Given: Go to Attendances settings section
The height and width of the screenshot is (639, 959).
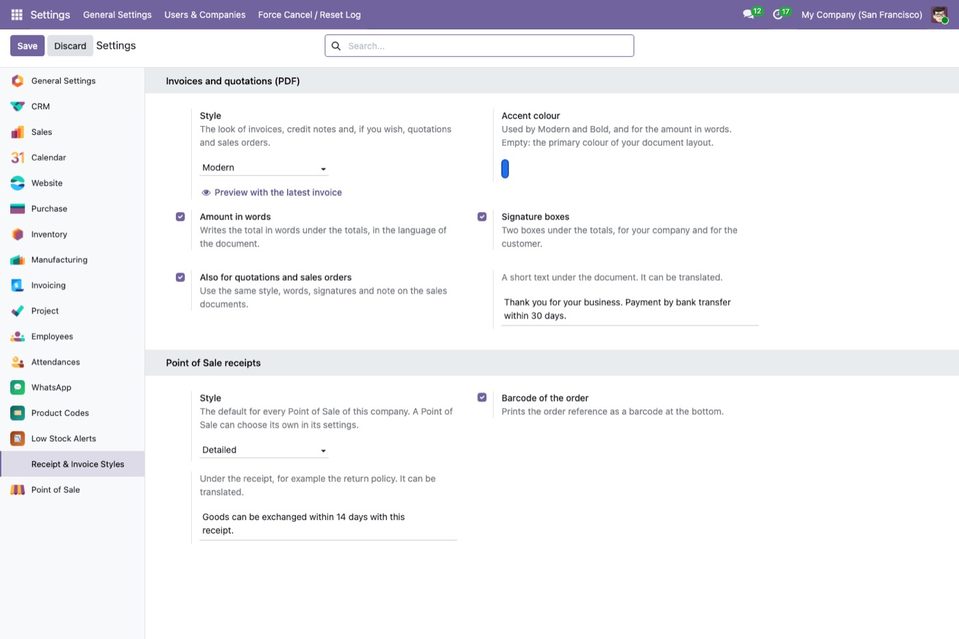Looking at the screenshot, I should tap(72, 362).
